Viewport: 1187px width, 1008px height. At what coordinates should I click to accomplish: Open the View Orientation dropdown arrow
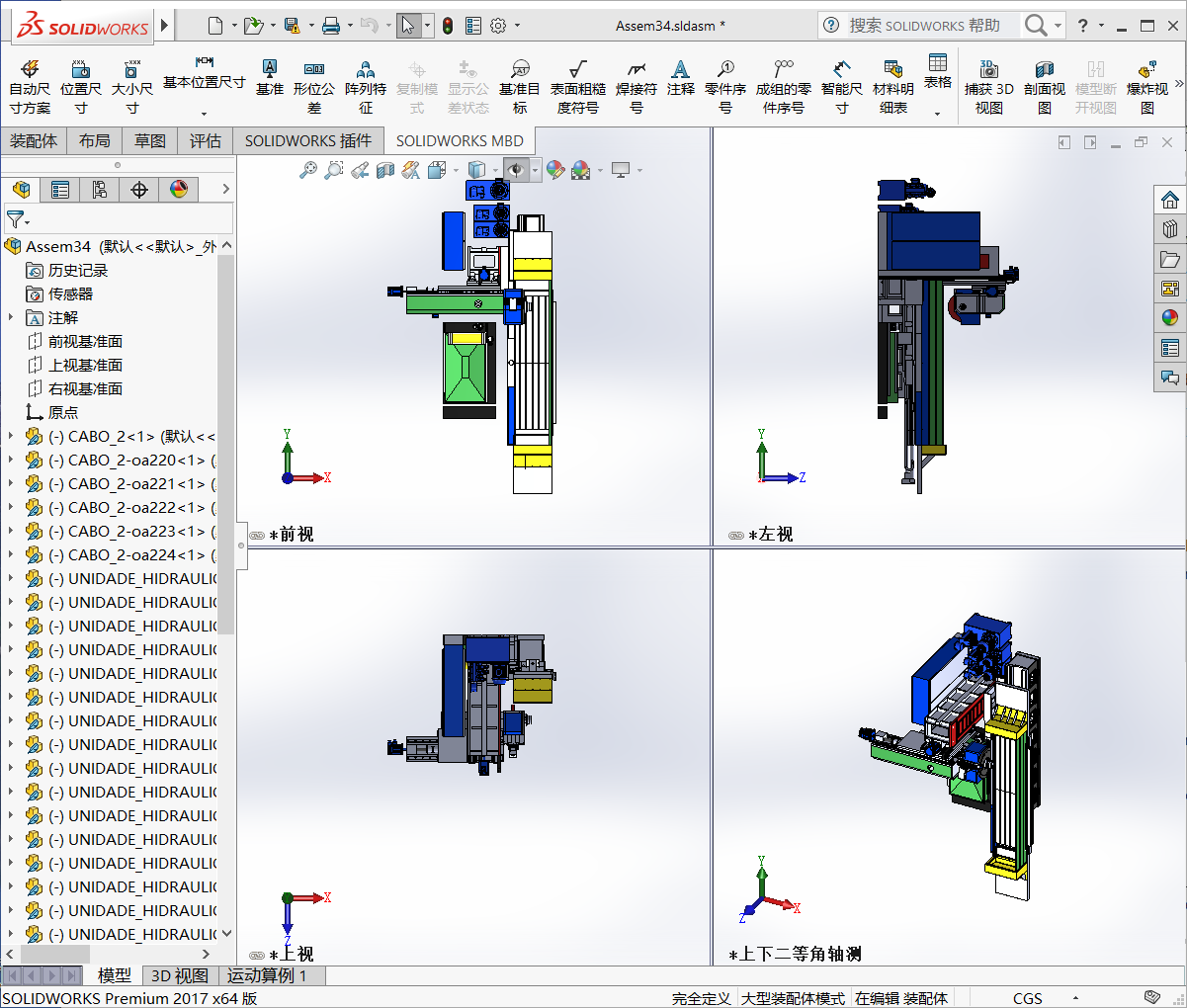click(456, 171)
